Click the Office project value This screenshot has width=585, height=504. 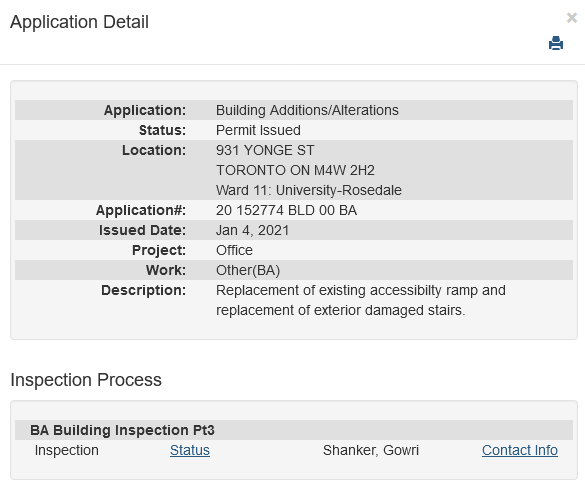(234, 250)
